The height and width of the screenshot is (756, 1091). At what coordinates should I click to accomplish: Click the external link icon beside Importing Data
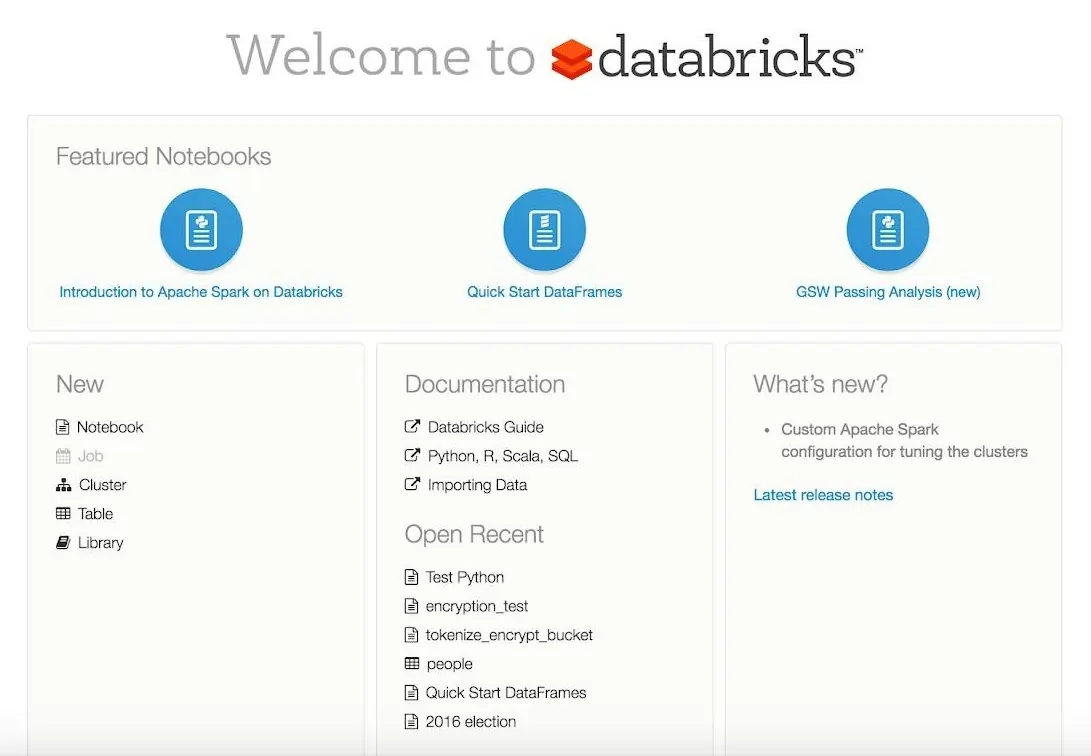click(412, 484)
